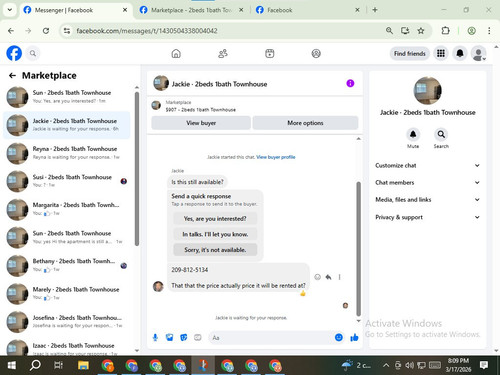Click the notifications bell in header
Viewport: 500px width, 375px height.
point(460,53)
